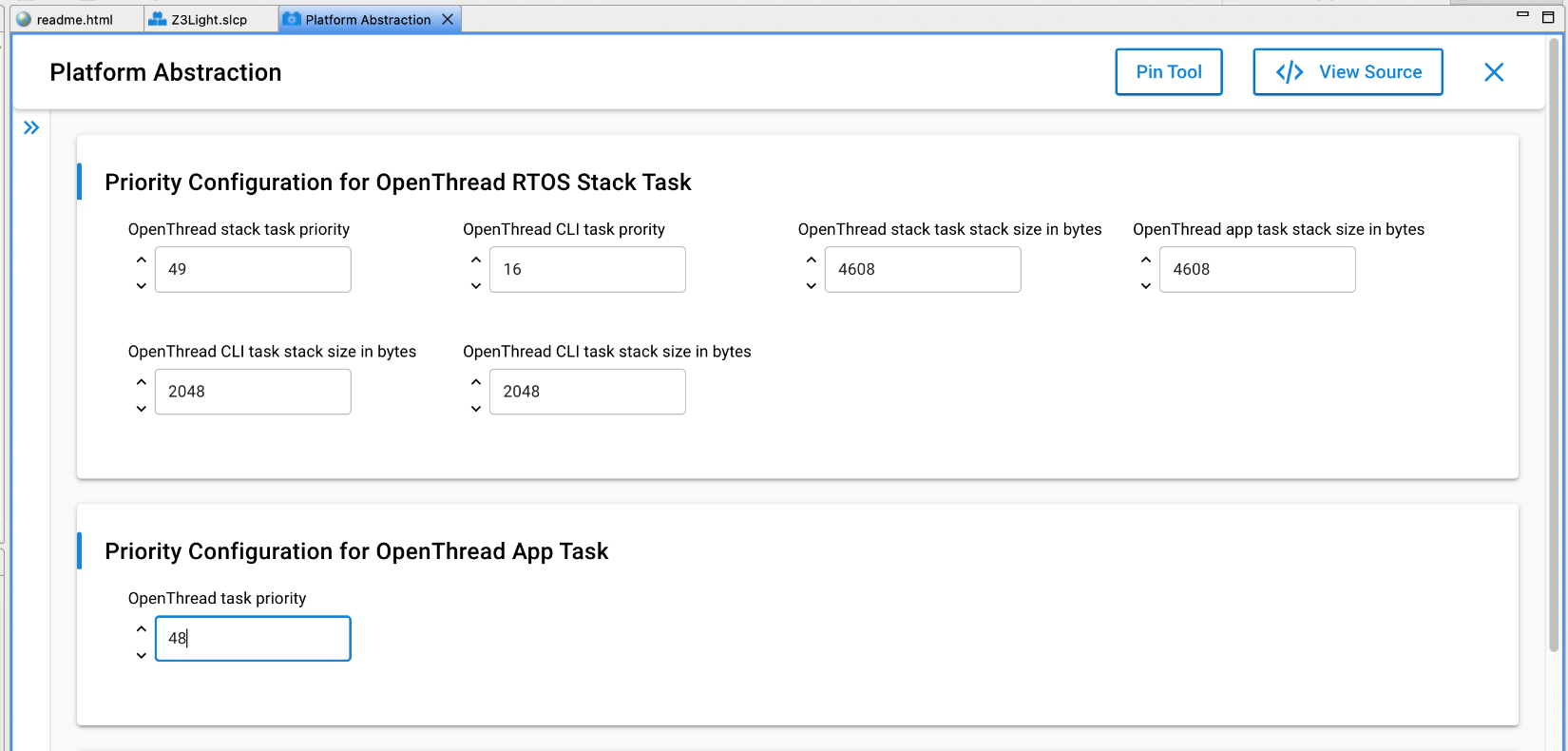Close the Platform Abstraction editor with X icon
Viewport: 1568px width, 751px height.
1493,72
